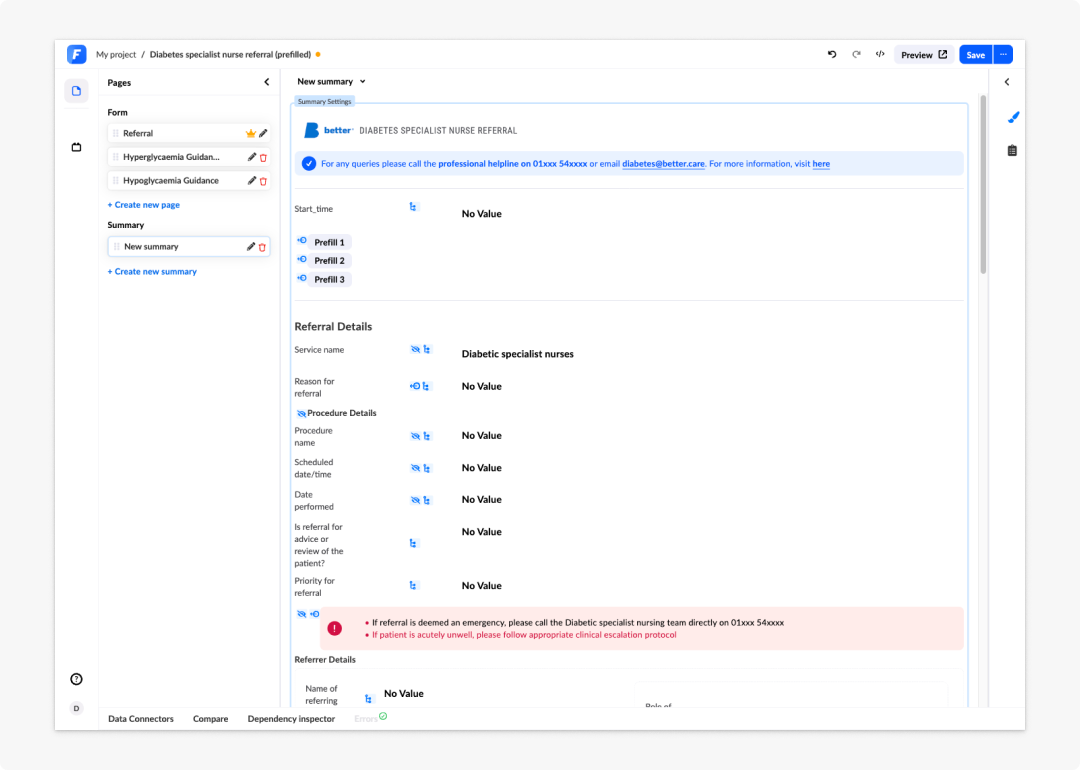Viewport: 1080px width, 770px height.
Task: Click Create new page link
Action: 143,205
